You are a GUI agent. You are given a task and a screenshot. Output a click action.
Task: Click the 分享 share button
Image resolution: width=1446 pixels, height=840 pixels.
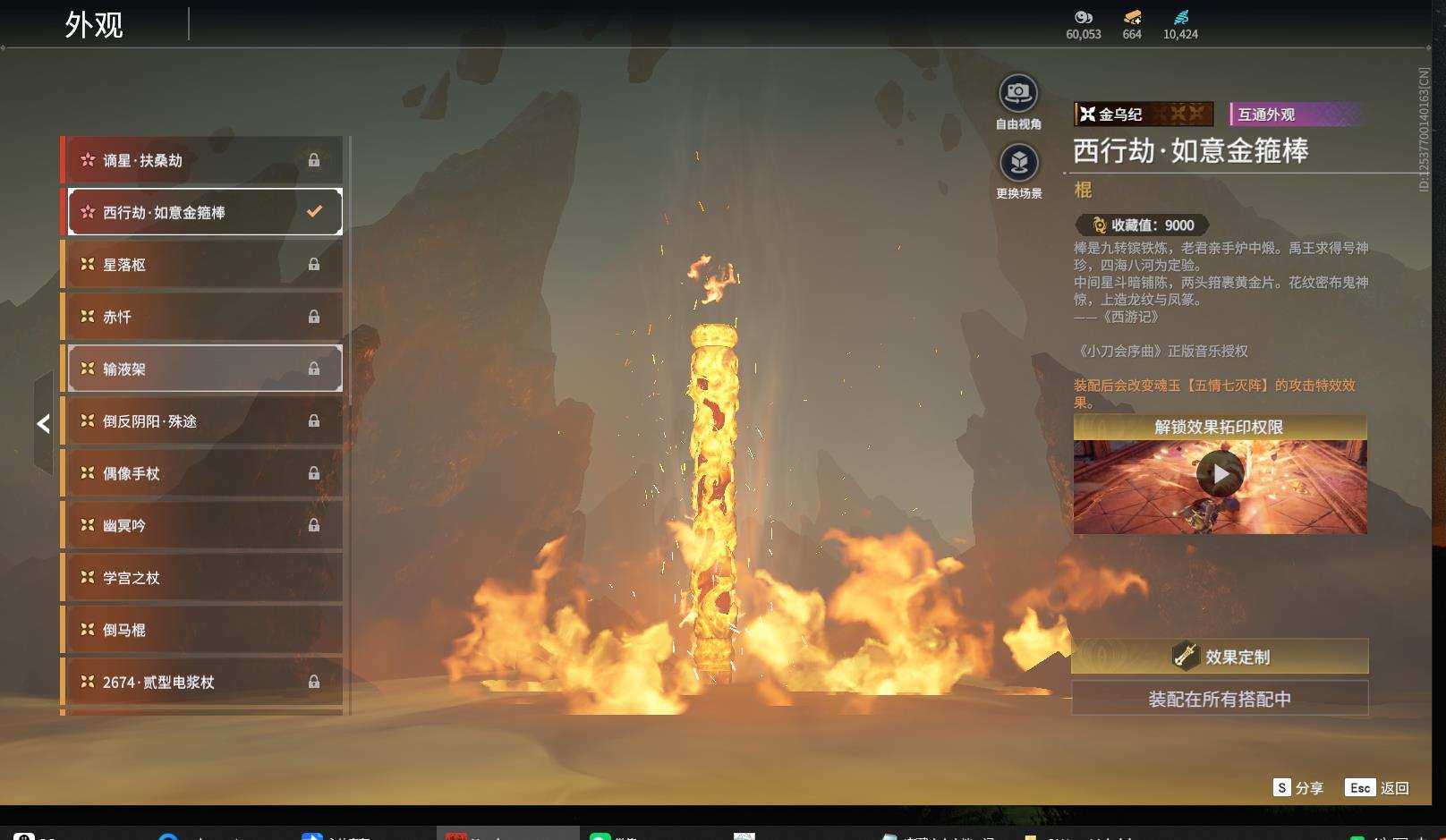[x=1298, y=788]
